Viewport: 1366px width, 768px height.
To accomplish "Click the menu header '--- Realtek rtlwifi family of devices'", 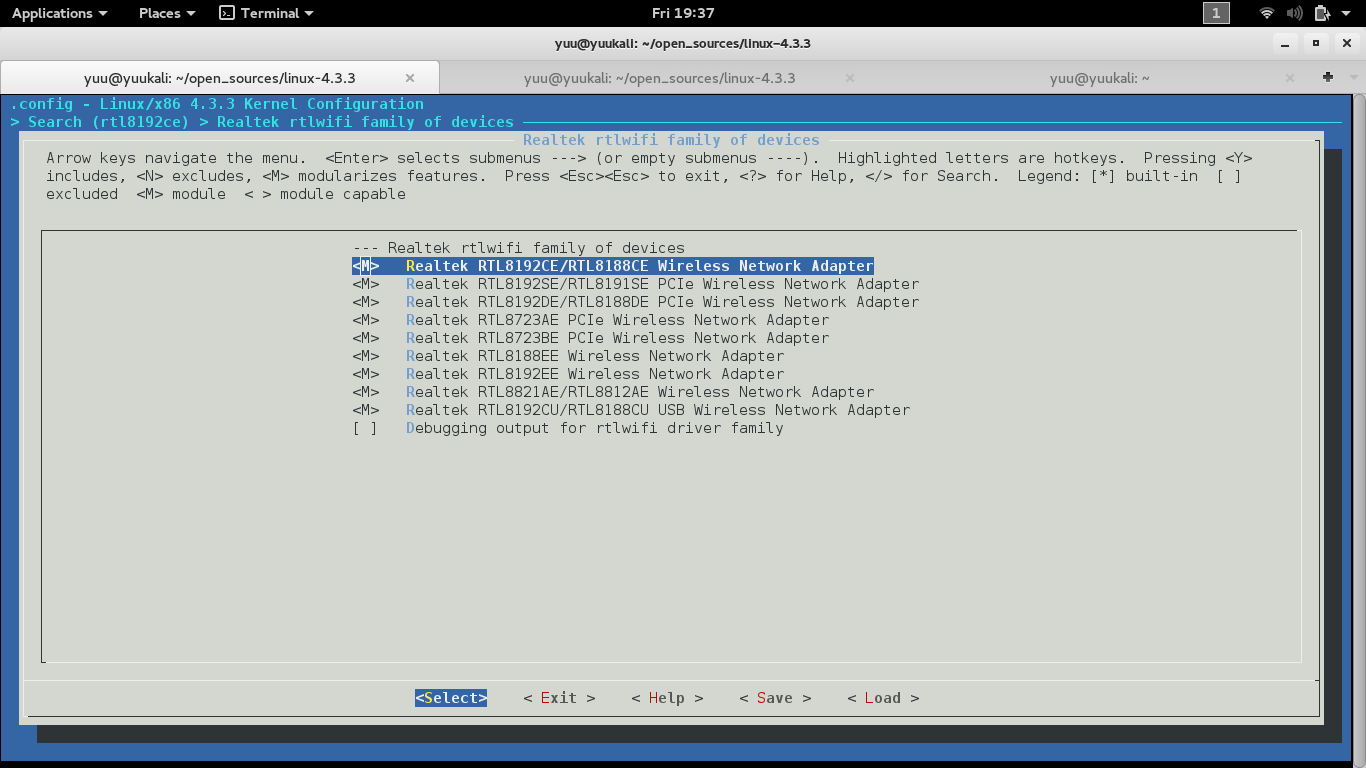I will click(x=518, y=248).
